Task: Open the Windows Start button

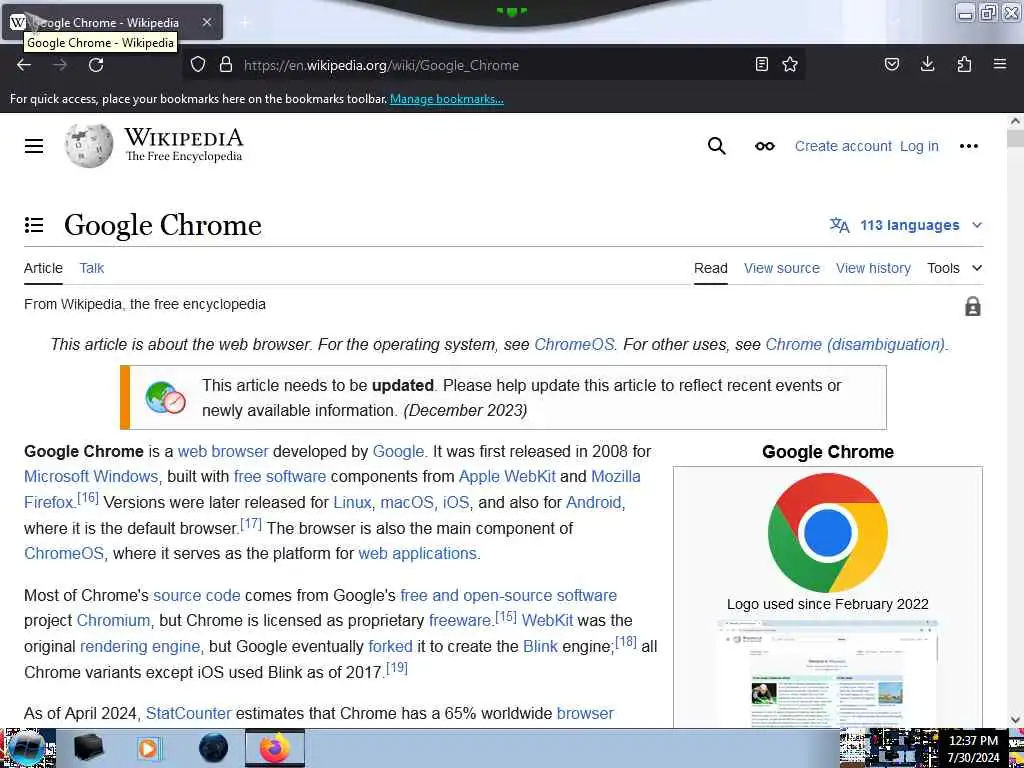Action: (x=26, y=748)
